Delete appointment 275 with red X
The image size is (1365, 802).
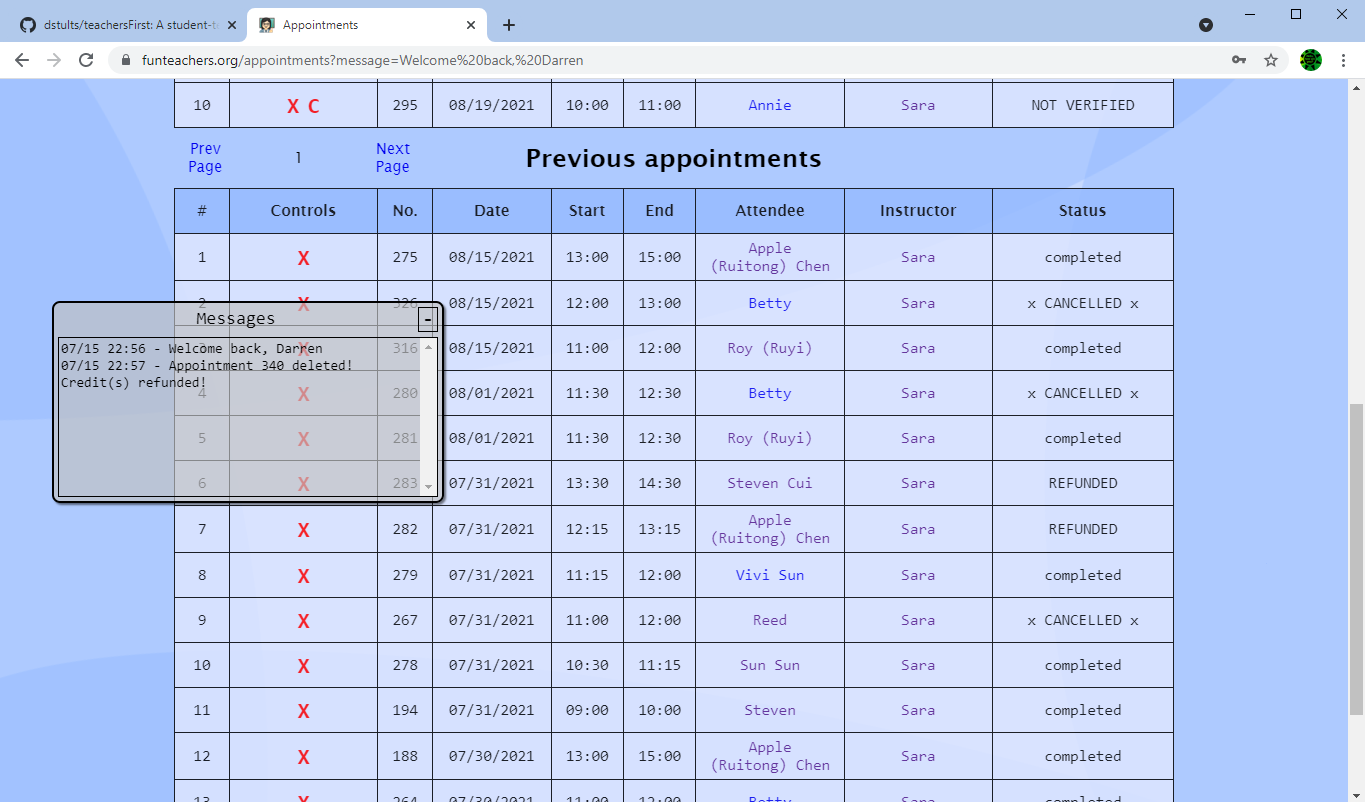point(303,258)
